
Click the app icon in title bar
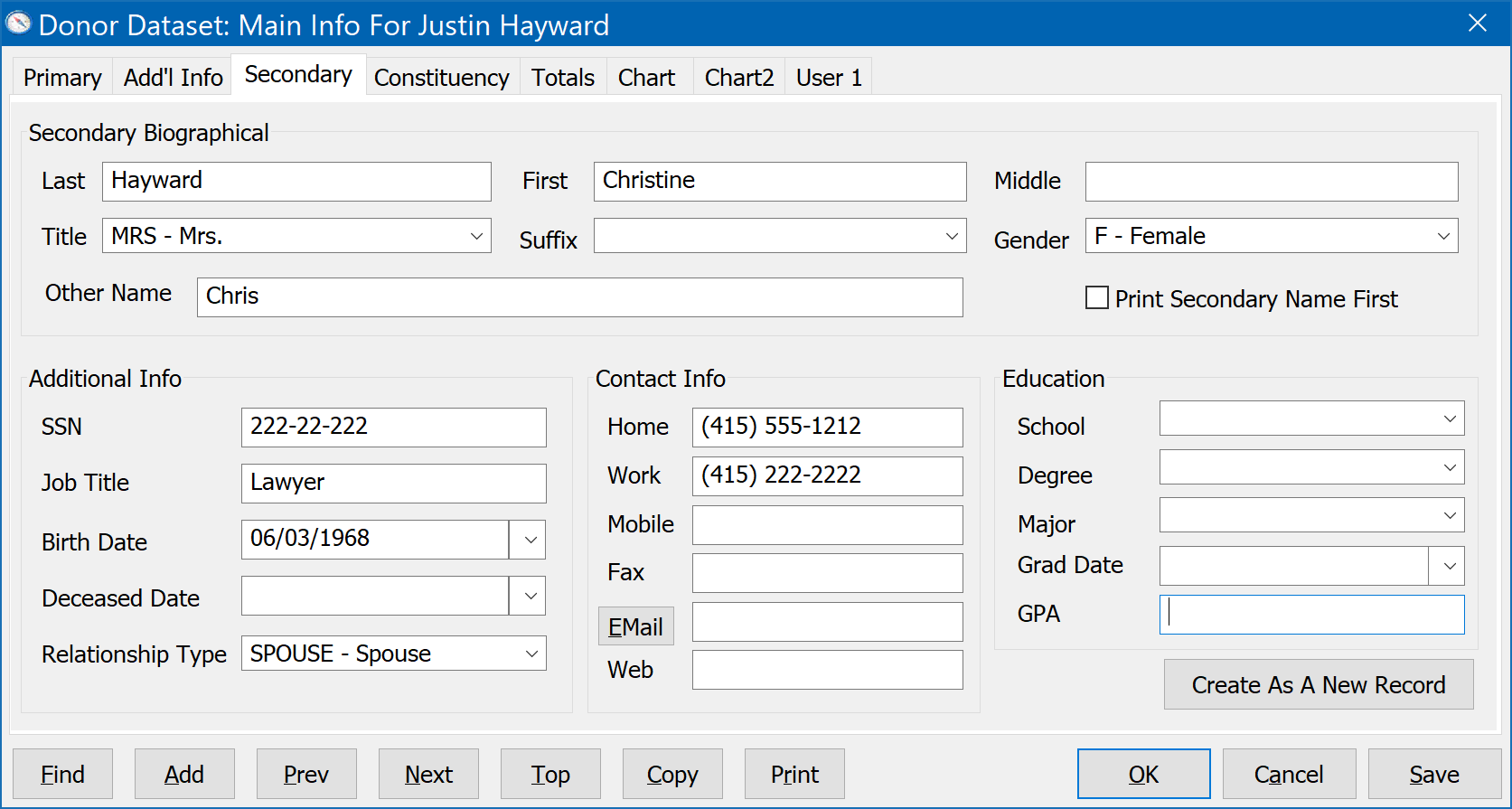[x=18, y=24]
